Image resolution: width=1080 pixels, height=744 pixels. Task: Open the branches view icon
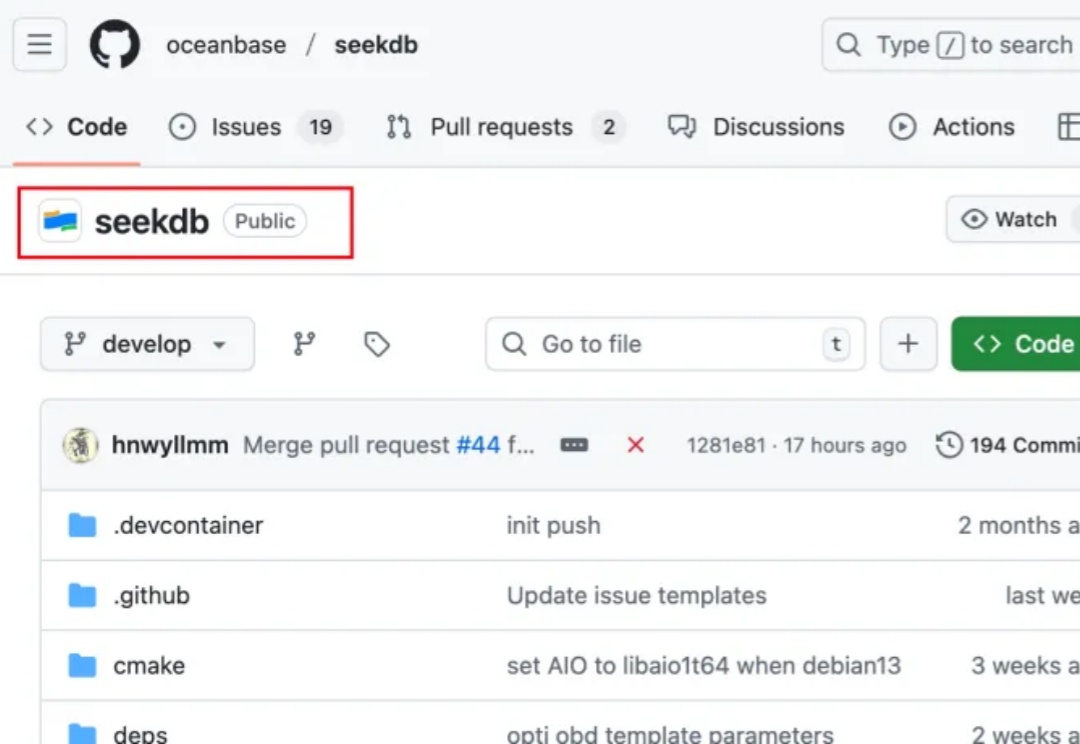tap(304, 344)
